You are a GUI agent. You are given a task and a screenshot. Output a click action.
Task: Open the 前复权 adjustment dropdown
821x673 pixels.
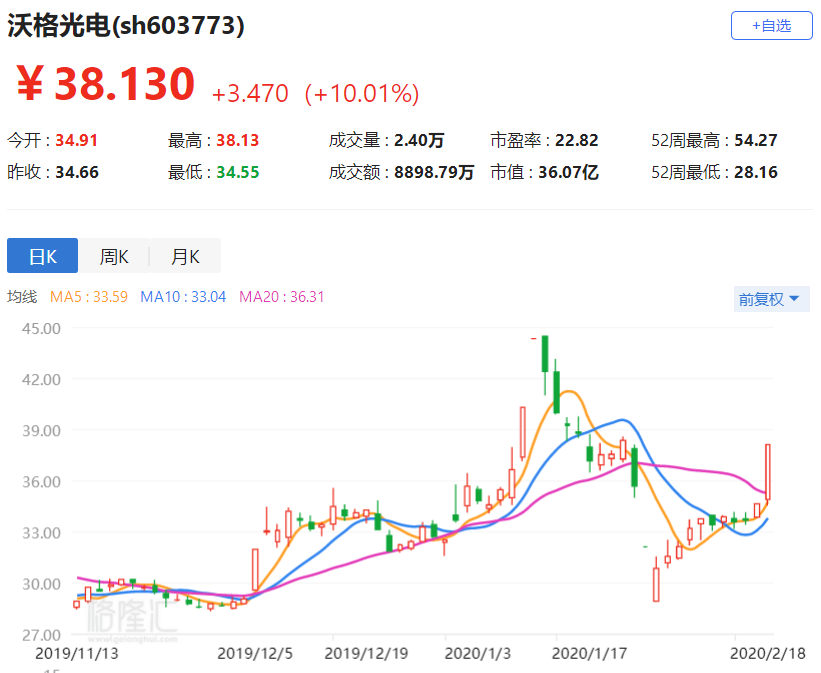[771, 299]
